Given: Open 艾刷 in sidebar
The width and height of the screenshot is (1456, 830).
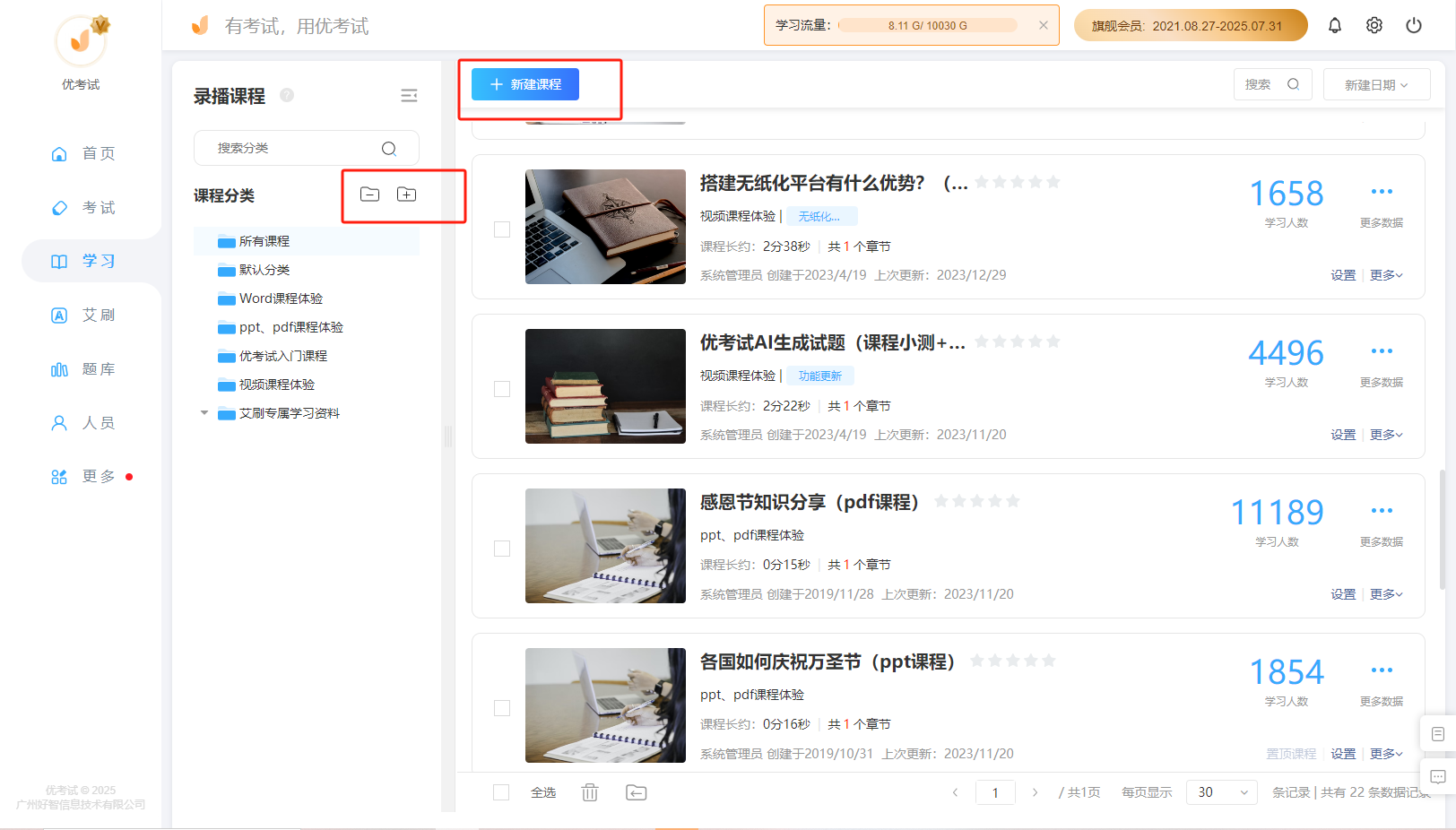Looking at the screenshot, I should (x=83, y=315).
